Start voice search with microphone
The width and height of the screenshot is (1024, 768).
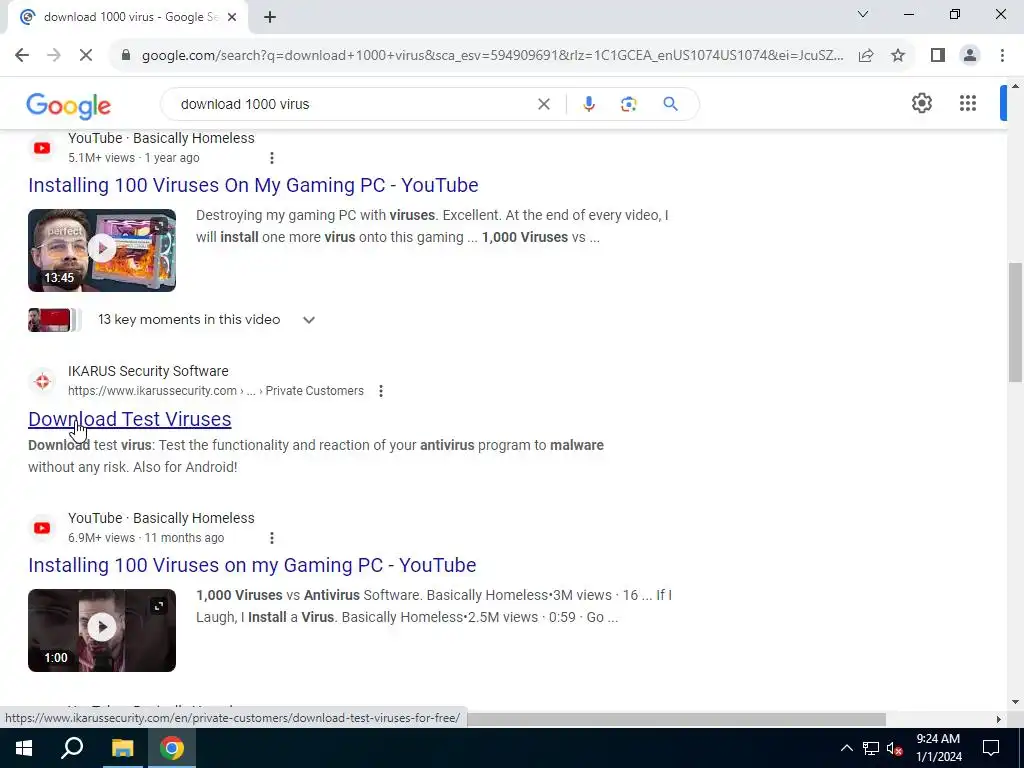588,104
